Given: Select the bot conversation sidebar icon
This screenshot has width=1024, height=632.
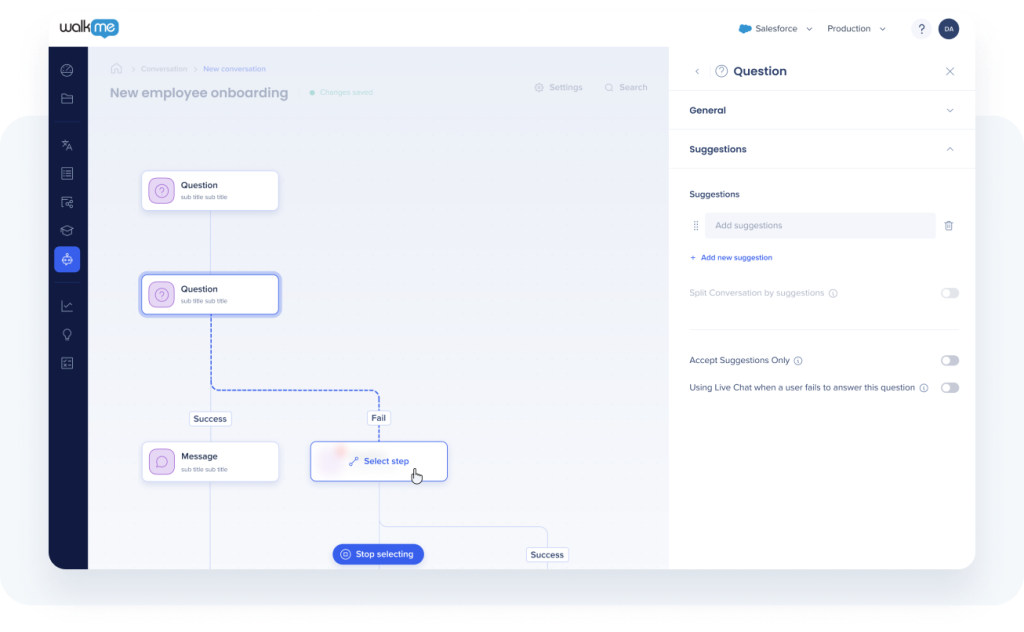Looking at the screenshot, I should click(67, 260).
